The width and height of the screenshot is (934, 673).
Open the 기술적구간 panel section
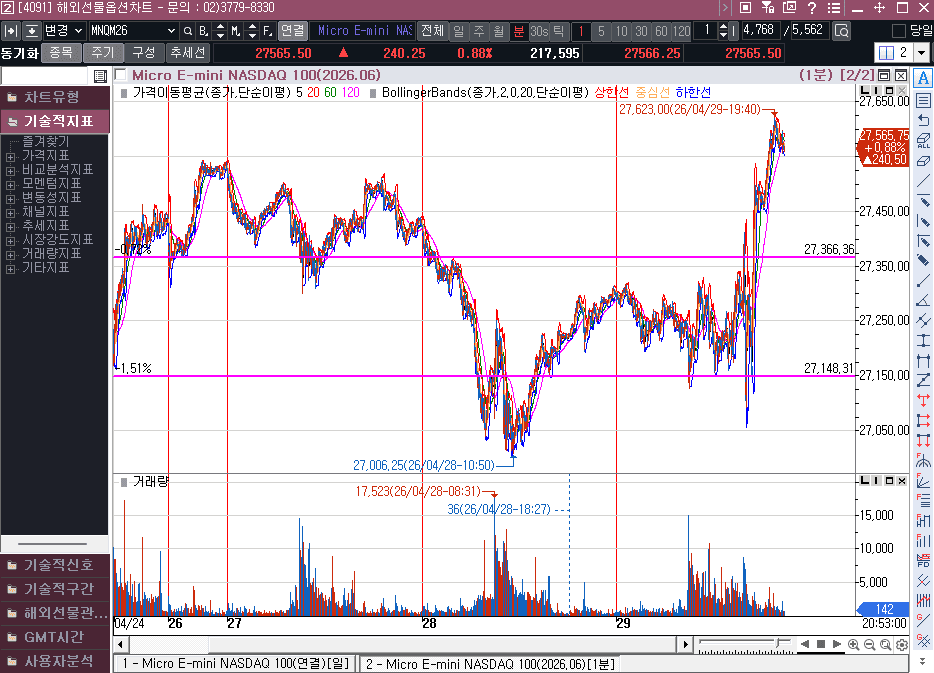(55, 589)
